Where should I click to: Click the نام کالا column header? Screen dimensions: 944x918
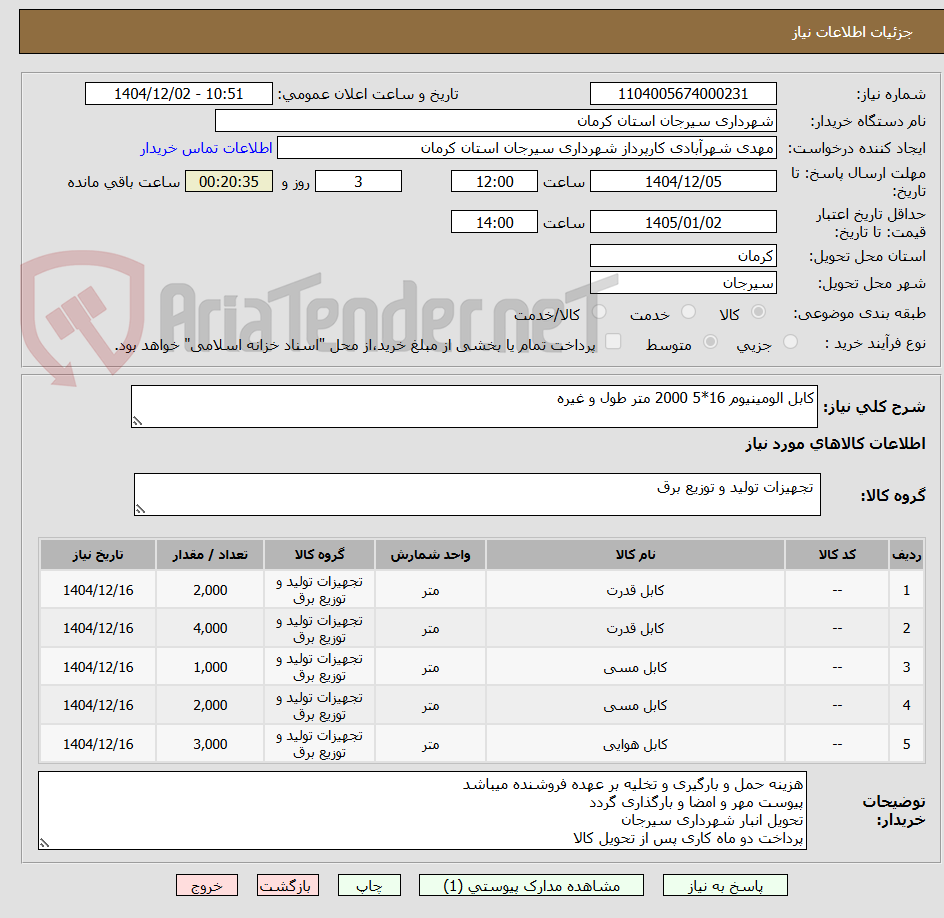(x=635, y=554)
